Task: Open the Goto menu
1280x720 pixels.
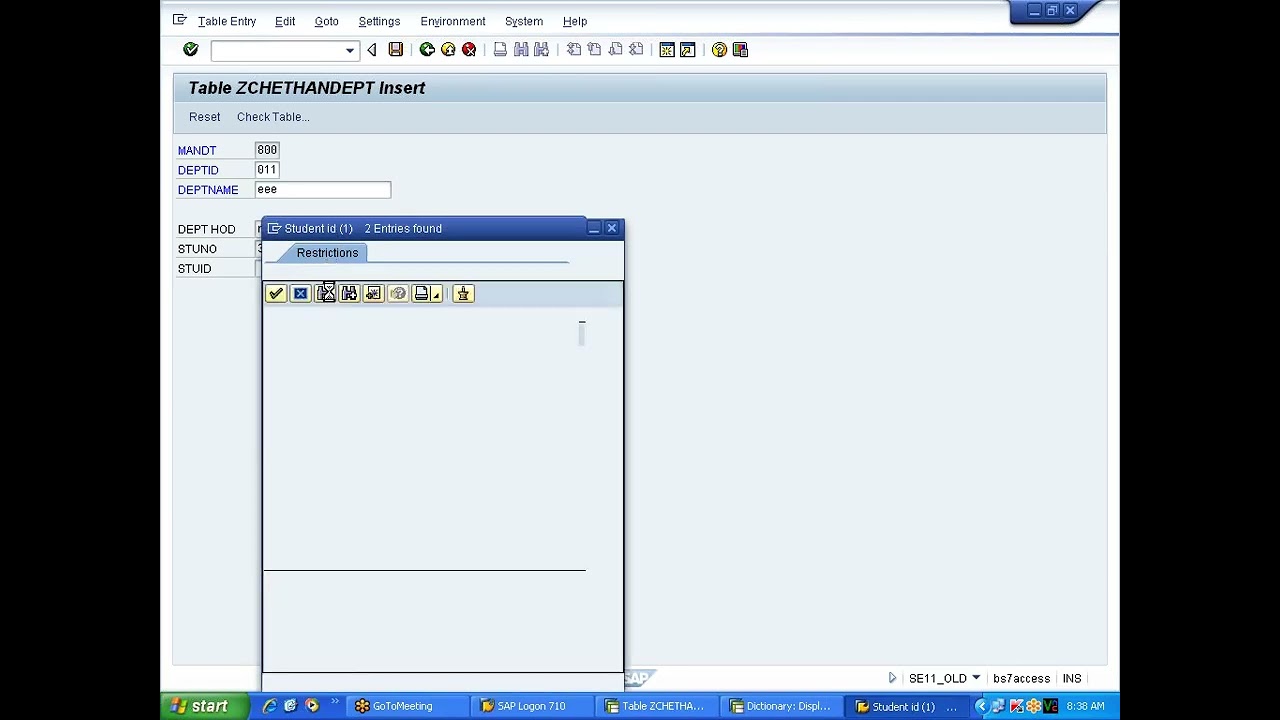Action: coord(326,21)
